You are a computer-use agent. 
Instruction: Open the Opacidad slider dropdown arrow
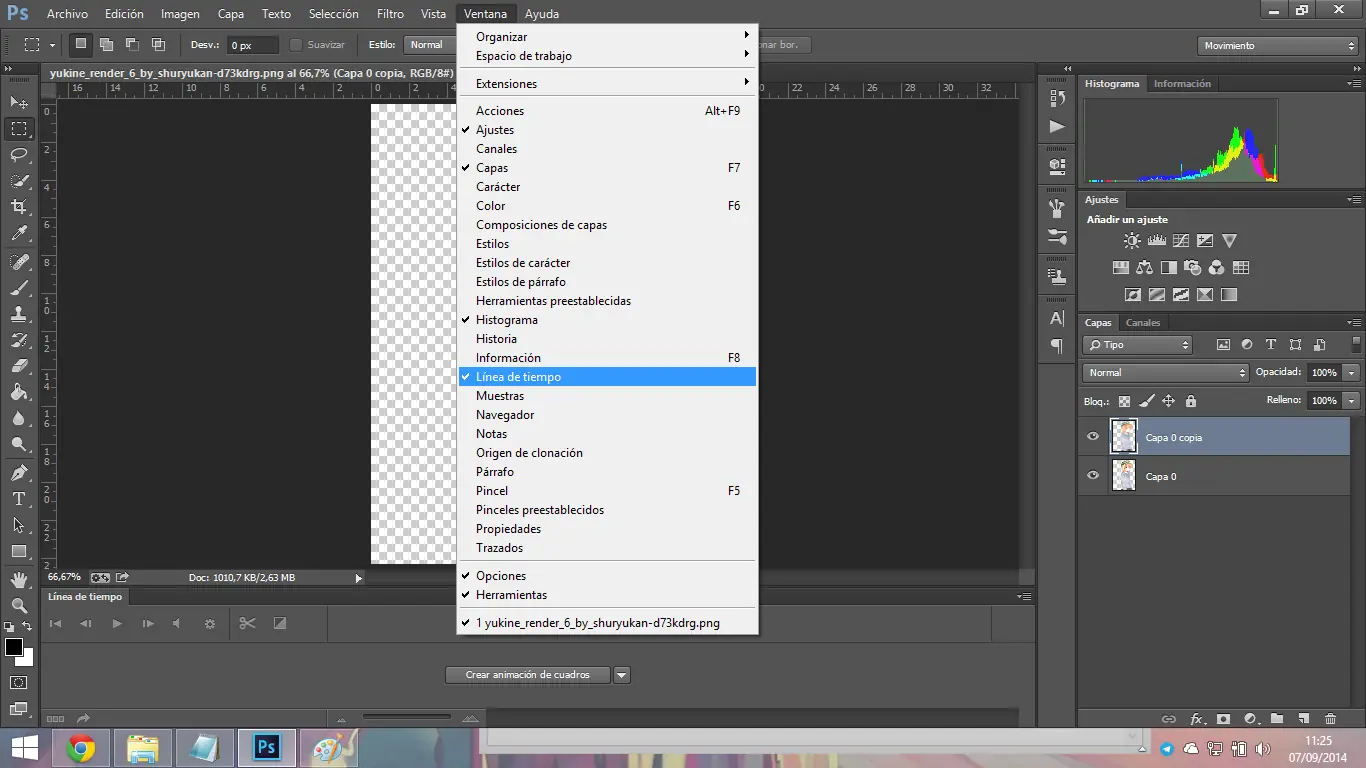1352,373
